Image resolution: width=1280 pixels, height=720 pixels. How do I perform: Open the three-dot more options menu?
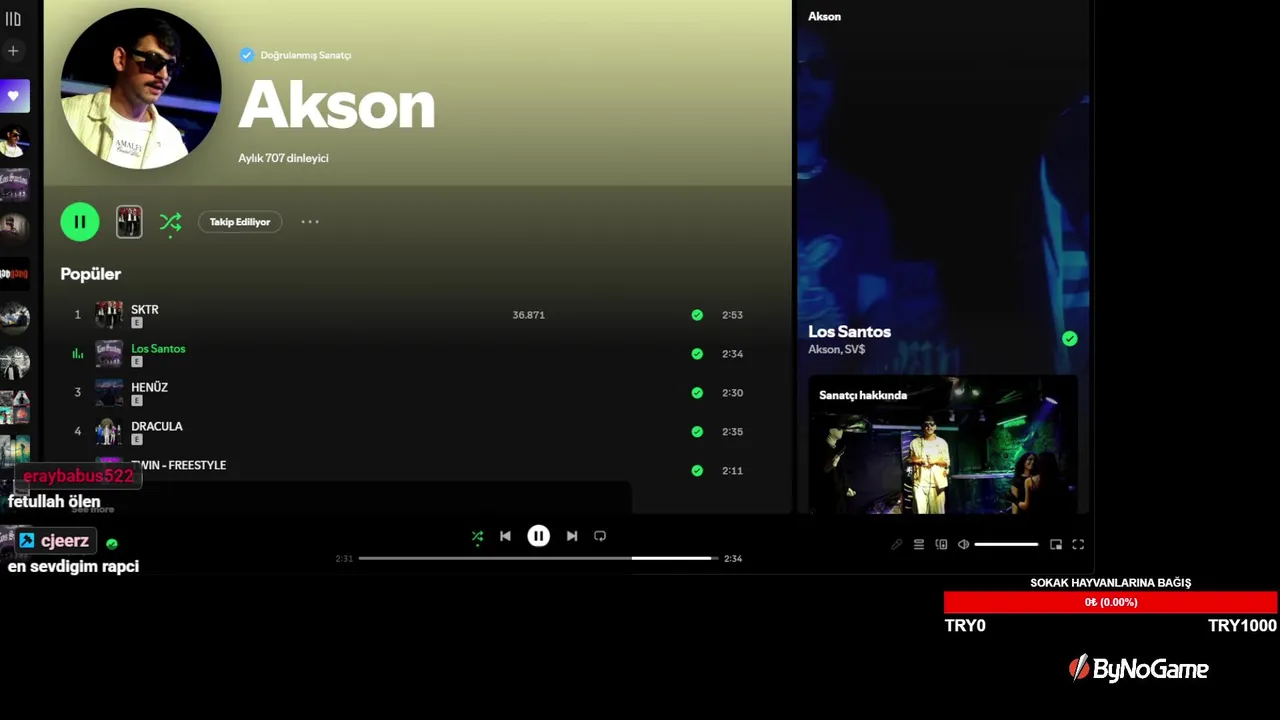click(310, 222)
